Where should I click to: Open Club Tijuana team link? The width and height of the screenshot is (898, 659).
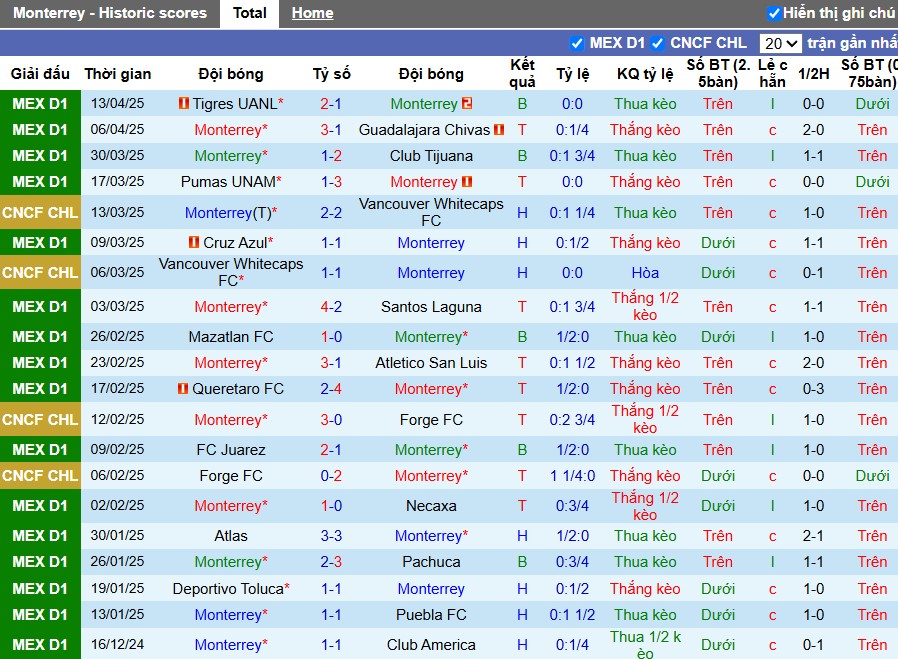[x=431, y=156]
